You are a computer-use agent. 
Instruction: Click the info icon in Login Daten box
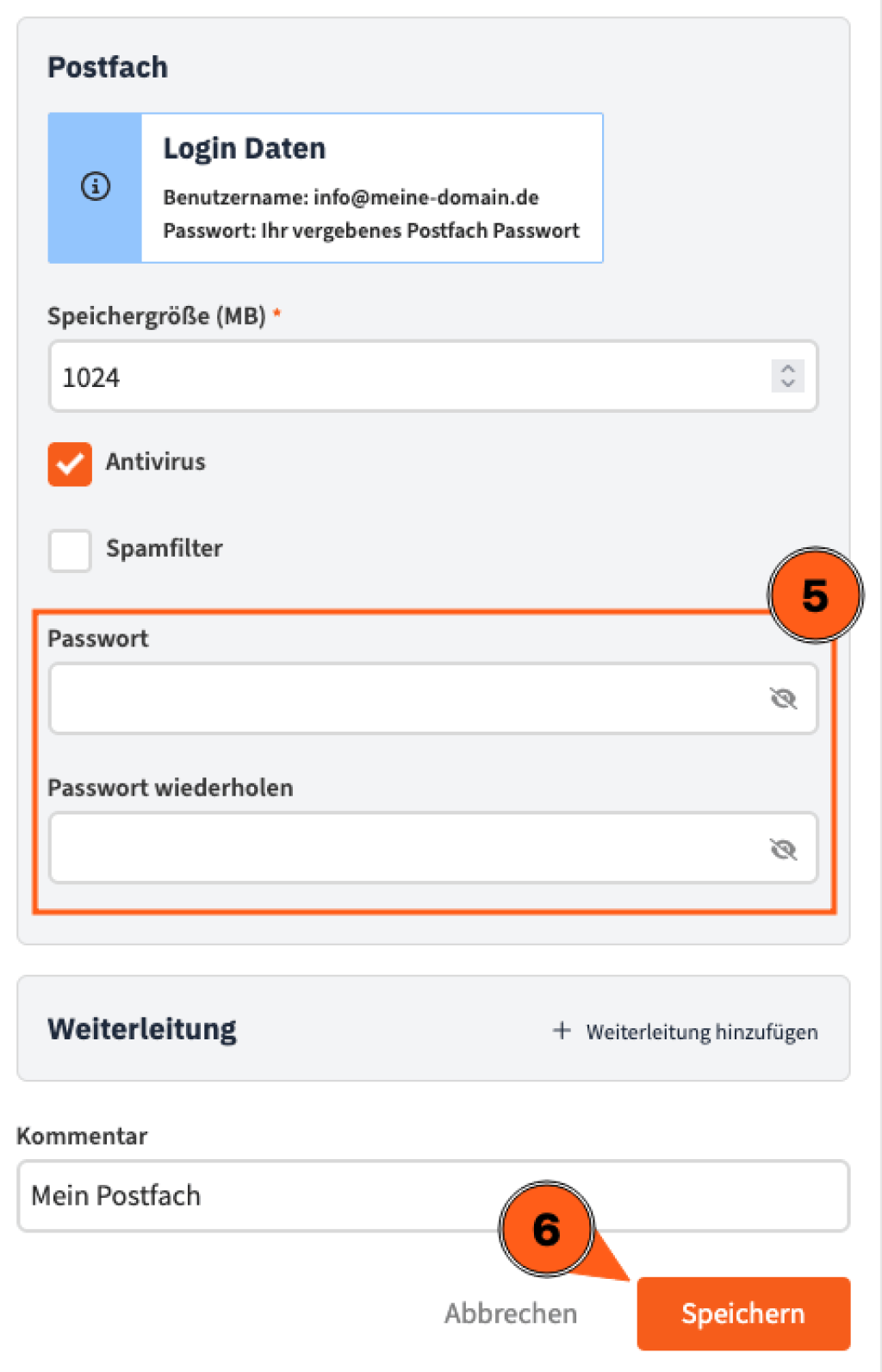pyautogui.click(x=95, y=185)
